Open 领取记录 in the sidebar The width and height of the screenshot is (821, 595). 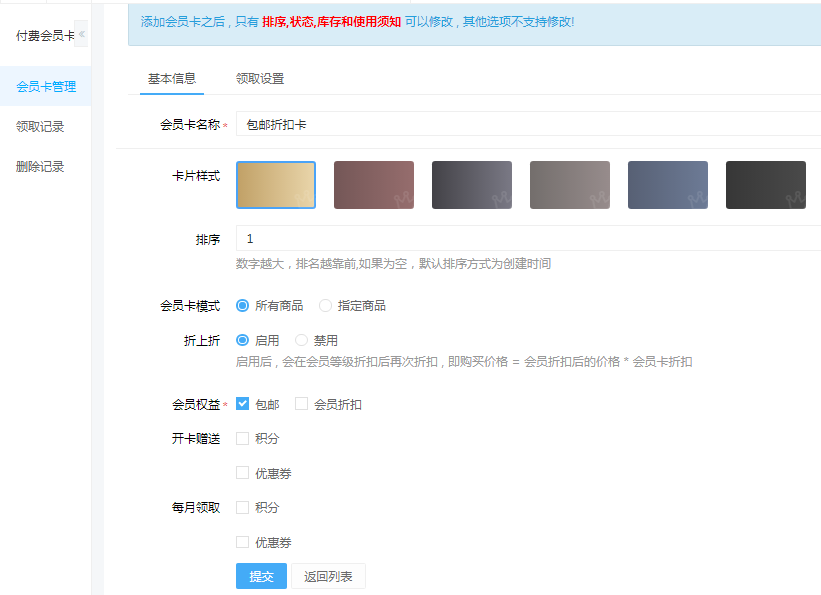pyautogui.click(x=40, y=126)
